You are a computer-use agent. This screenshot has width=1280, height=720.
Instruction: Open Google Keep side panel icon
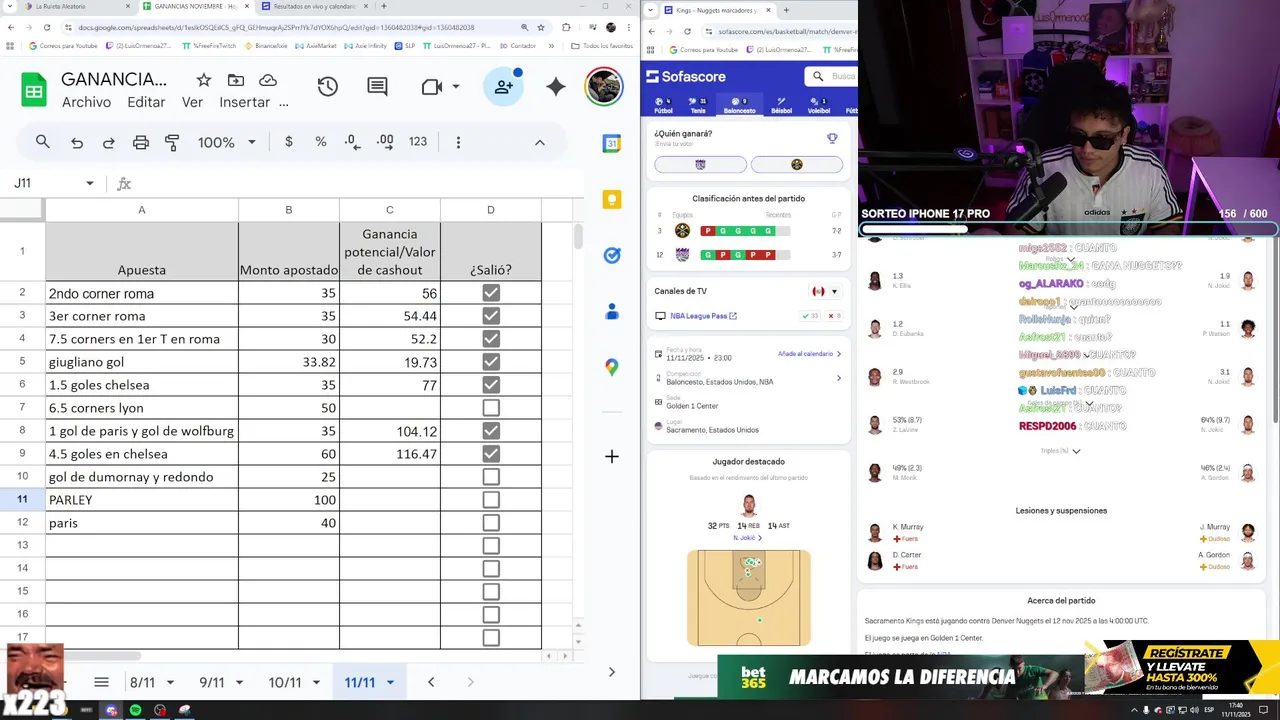[x=612, y=199]
